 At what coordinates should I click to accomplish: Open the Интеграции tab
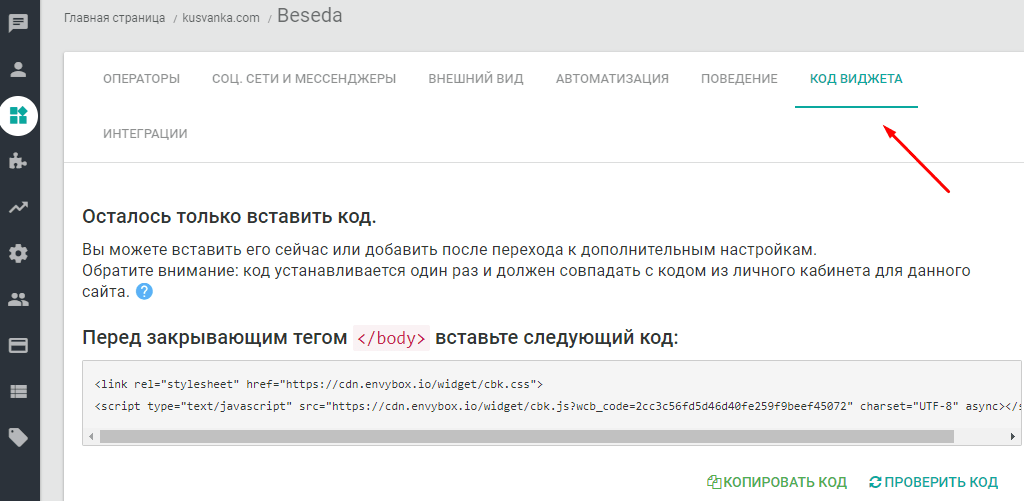[x=145, y=134]
